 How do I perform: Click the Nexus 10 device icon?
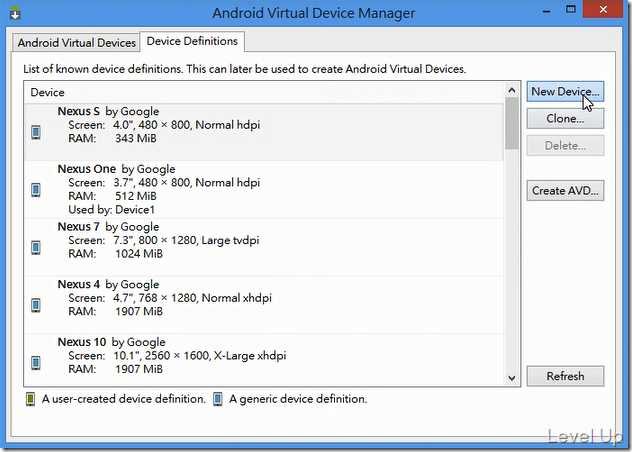point(36,363)
